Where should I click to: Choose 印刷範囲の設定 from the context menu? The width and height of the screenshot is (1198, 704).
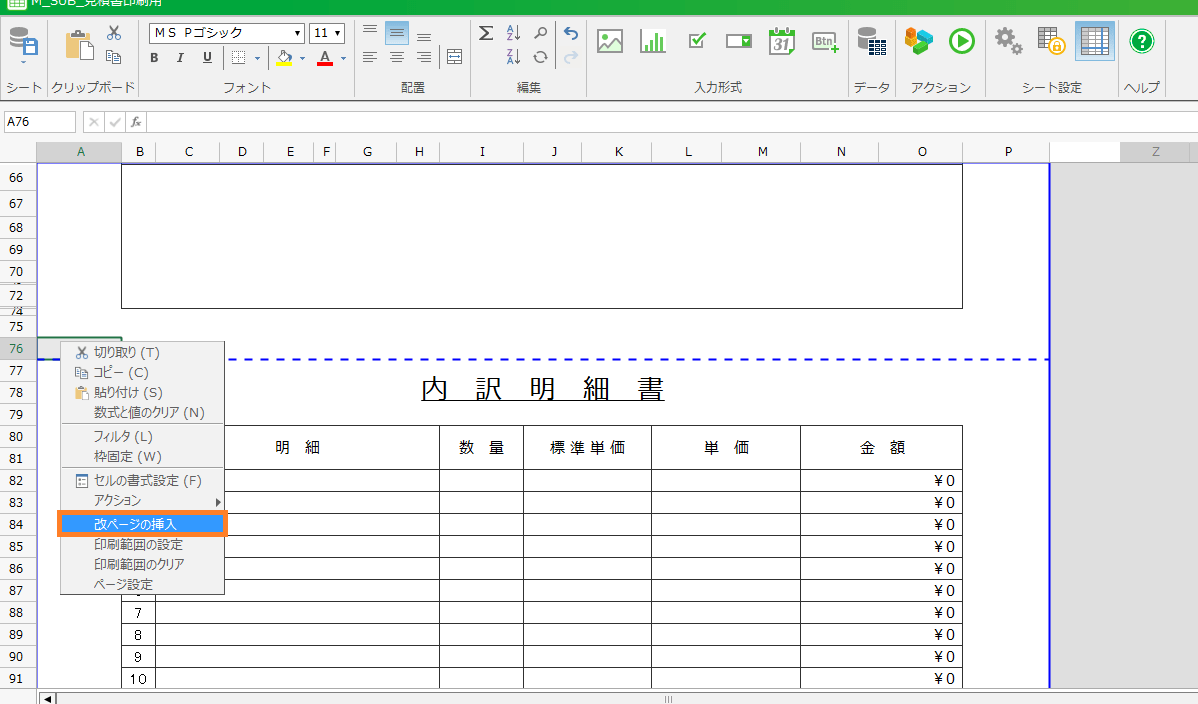(x=138, y=544)
